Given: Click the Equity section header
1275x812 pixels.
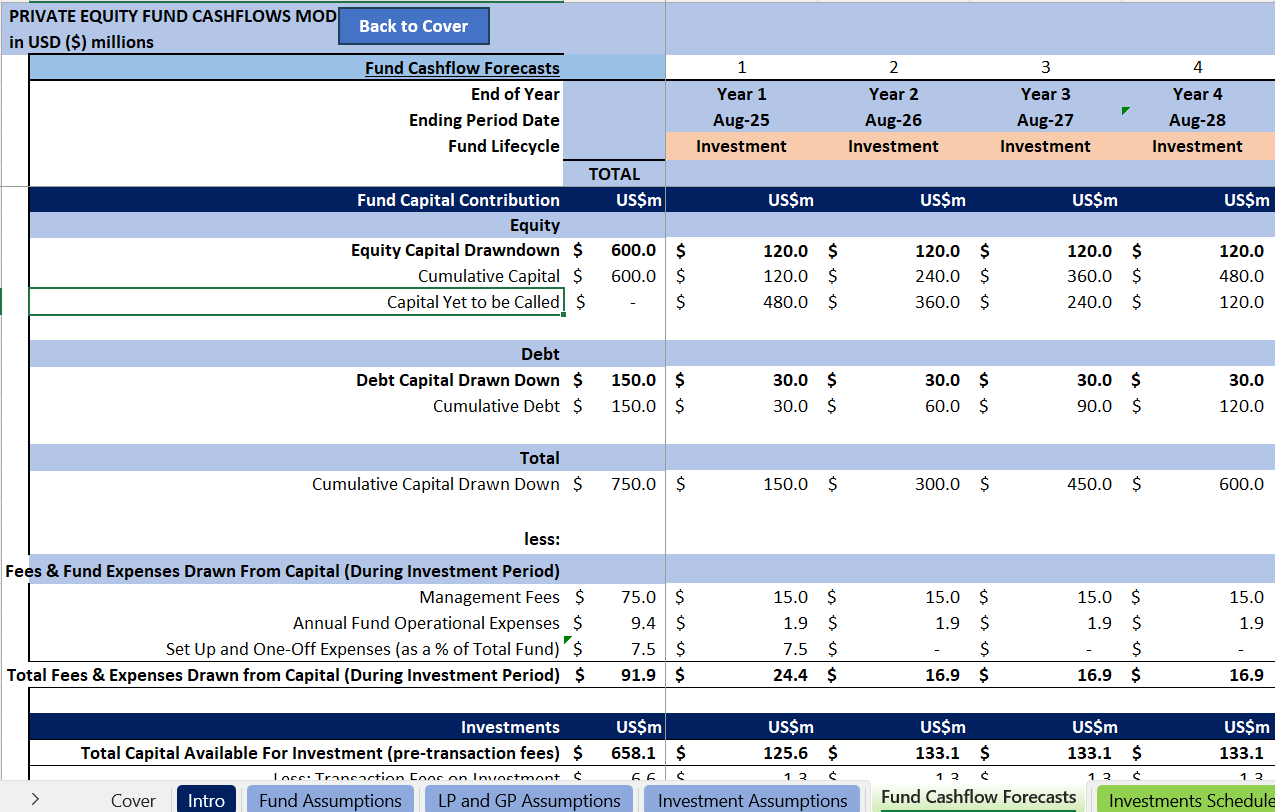Looking at the screenshot, I should pyautogui.click(x=535, y=225).
